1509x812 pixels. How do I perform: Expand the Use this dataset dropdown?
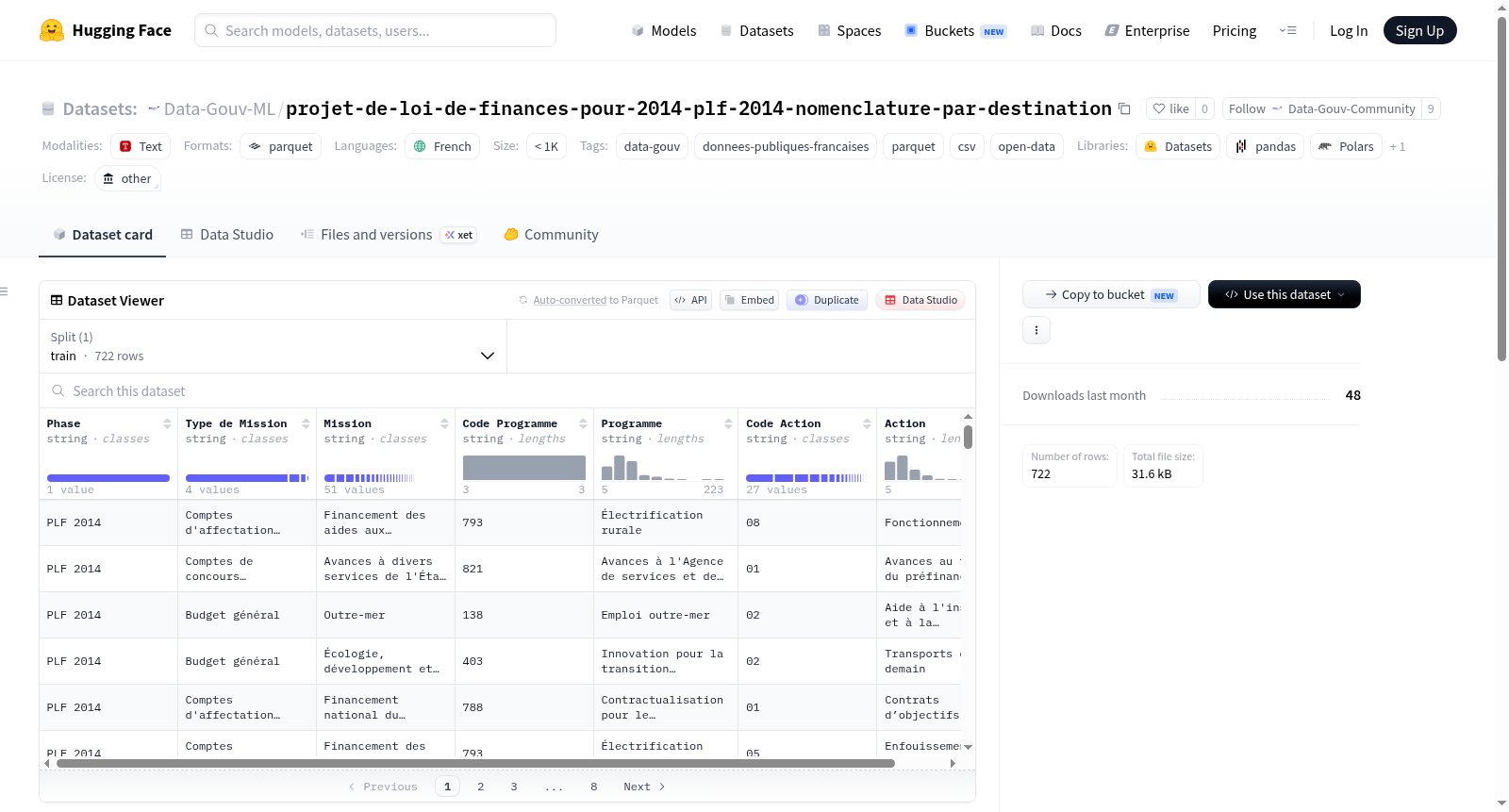1285,294
